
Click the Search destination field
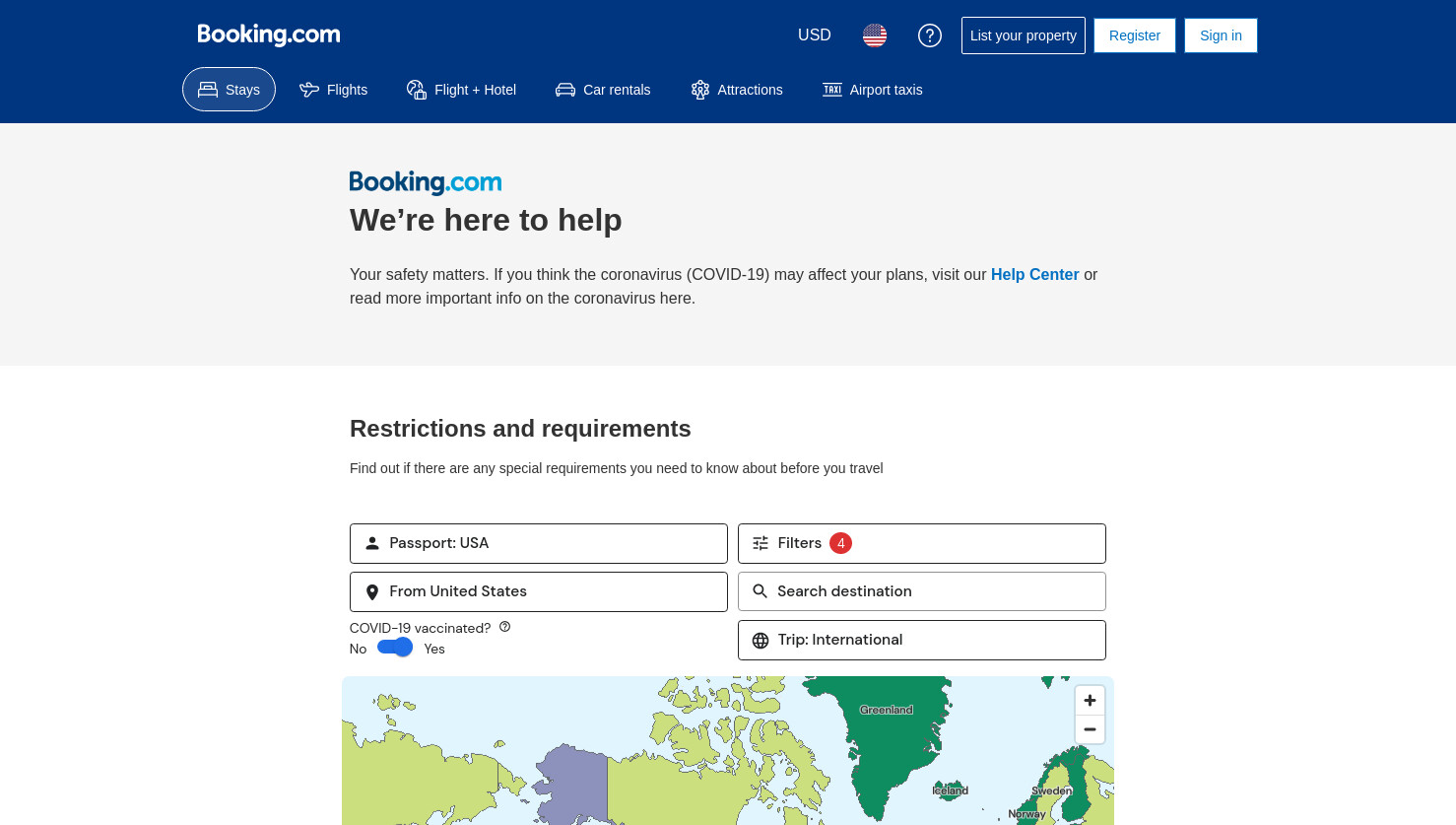pos(922,591)
